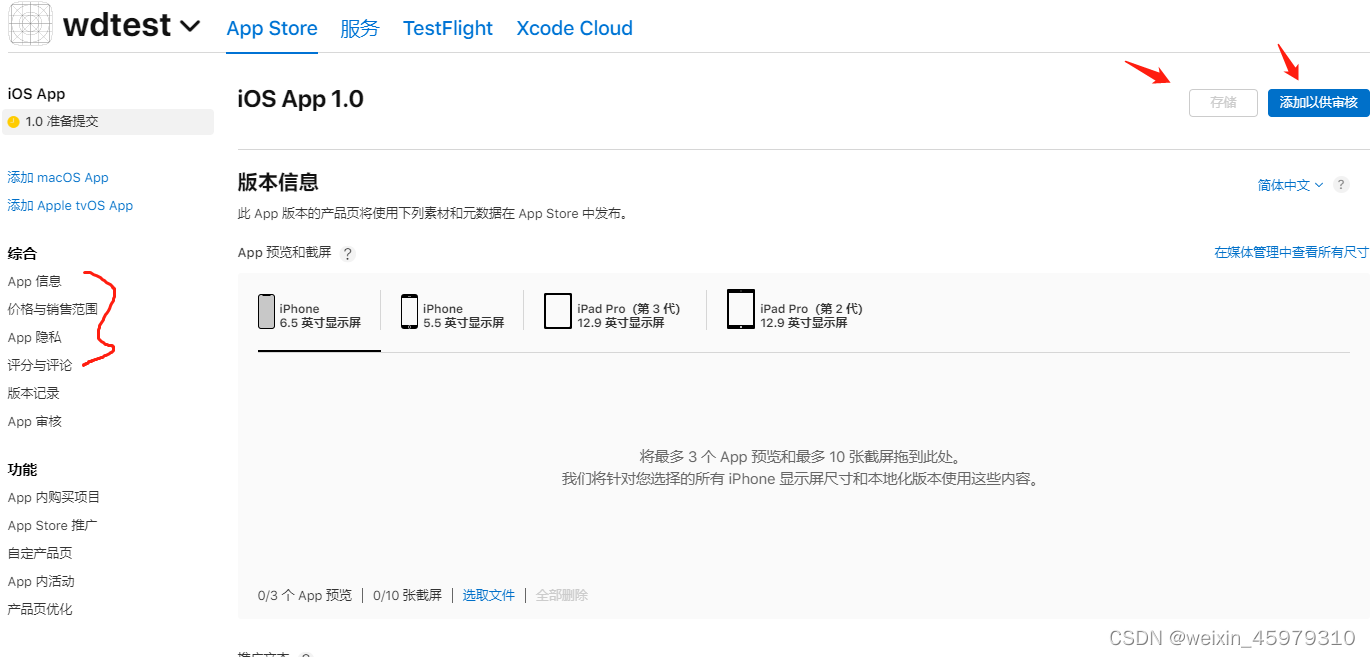Click the yellow status dot beside 1.0

pyautogui.click(x=13, y=122)
